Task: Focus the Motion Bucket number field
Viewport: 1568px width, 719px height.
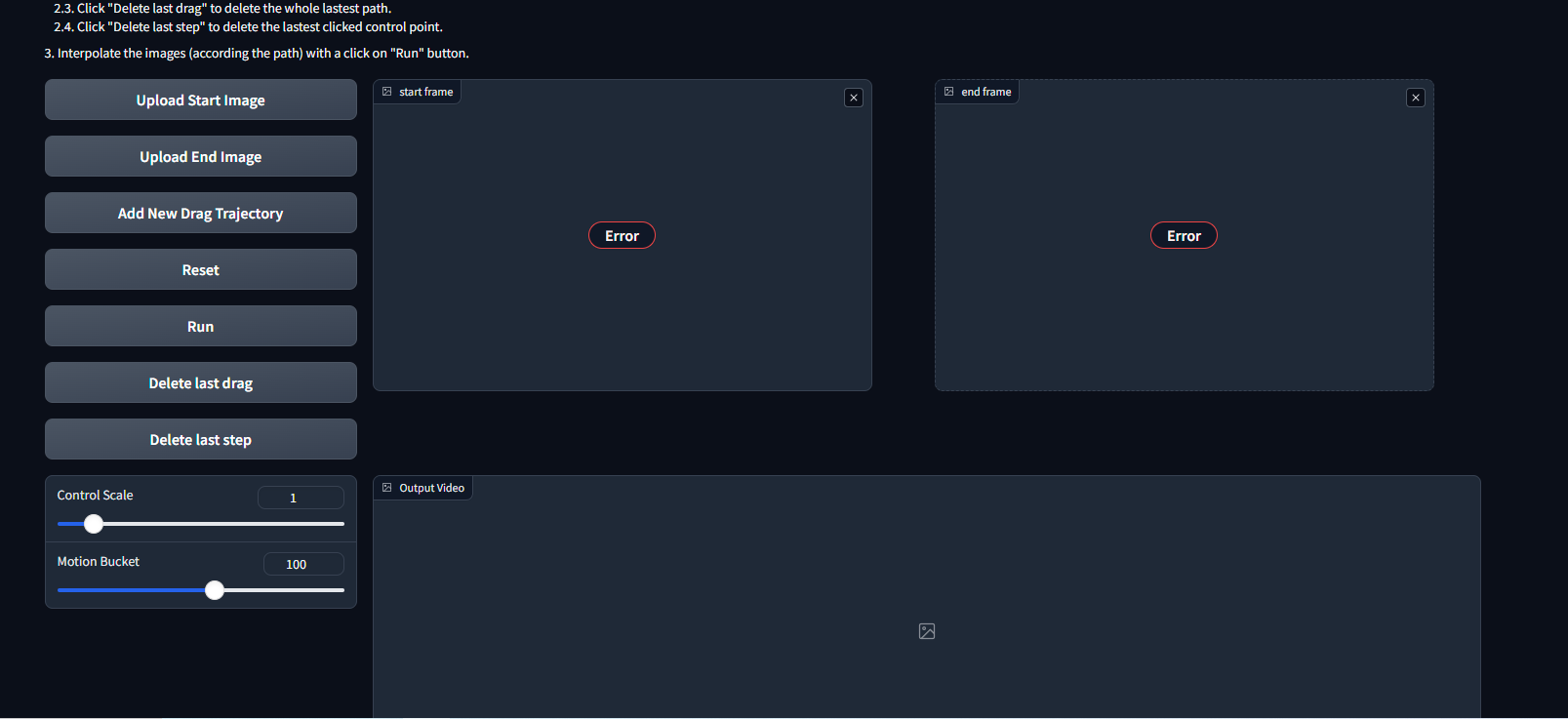Action: point(303,565)
